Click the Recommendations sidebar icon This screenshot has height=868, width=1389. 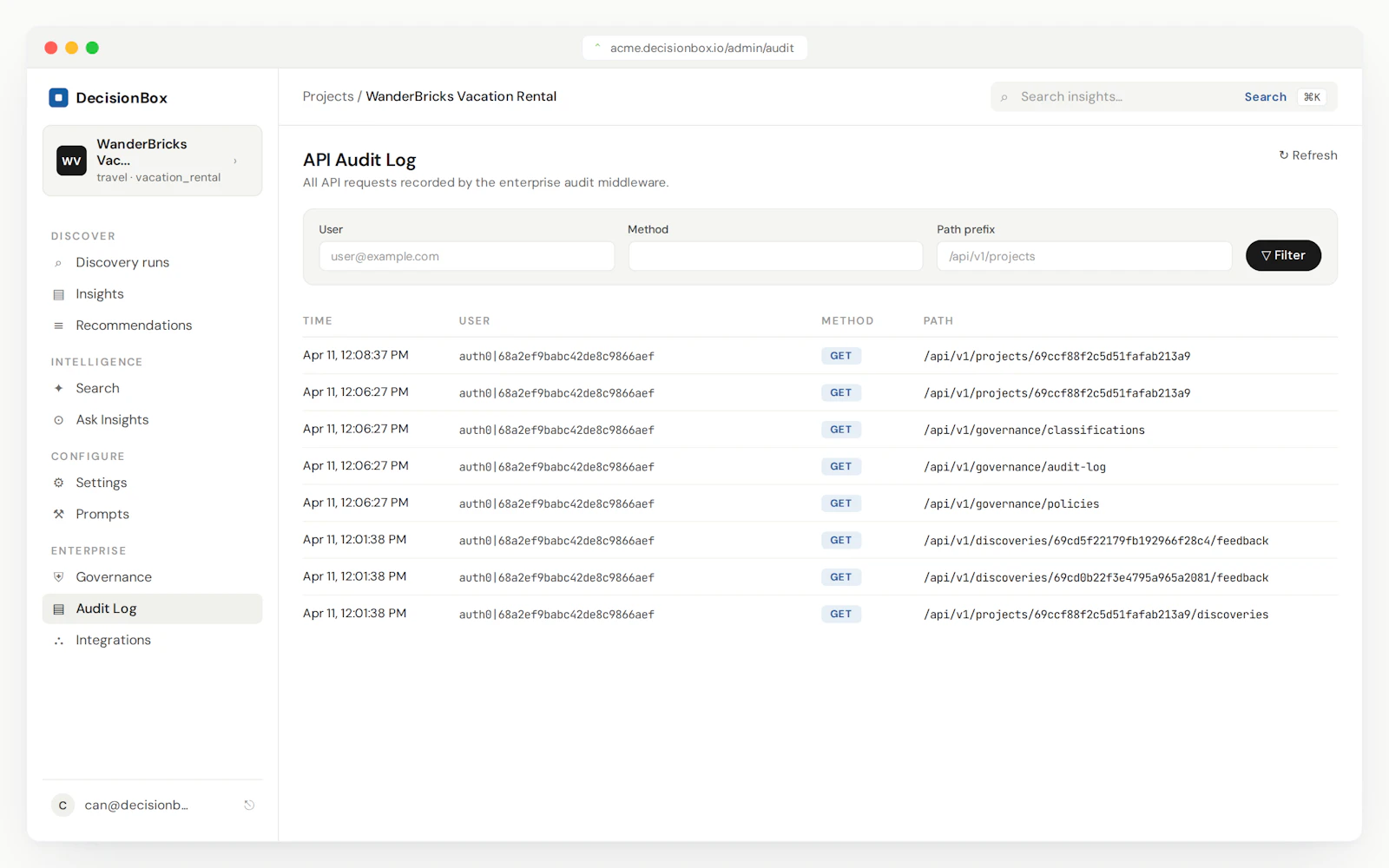58,325
